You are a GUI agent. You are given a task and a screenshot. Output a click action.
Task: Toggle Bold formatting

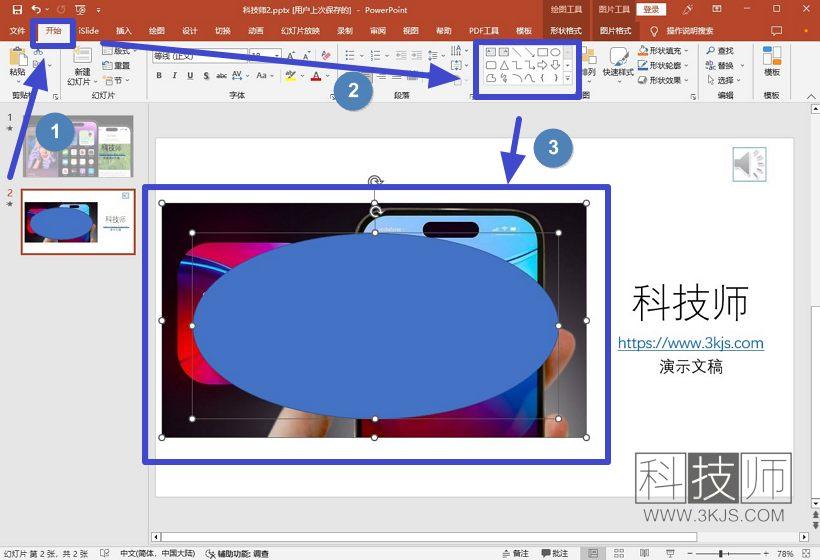pos(159,76)
